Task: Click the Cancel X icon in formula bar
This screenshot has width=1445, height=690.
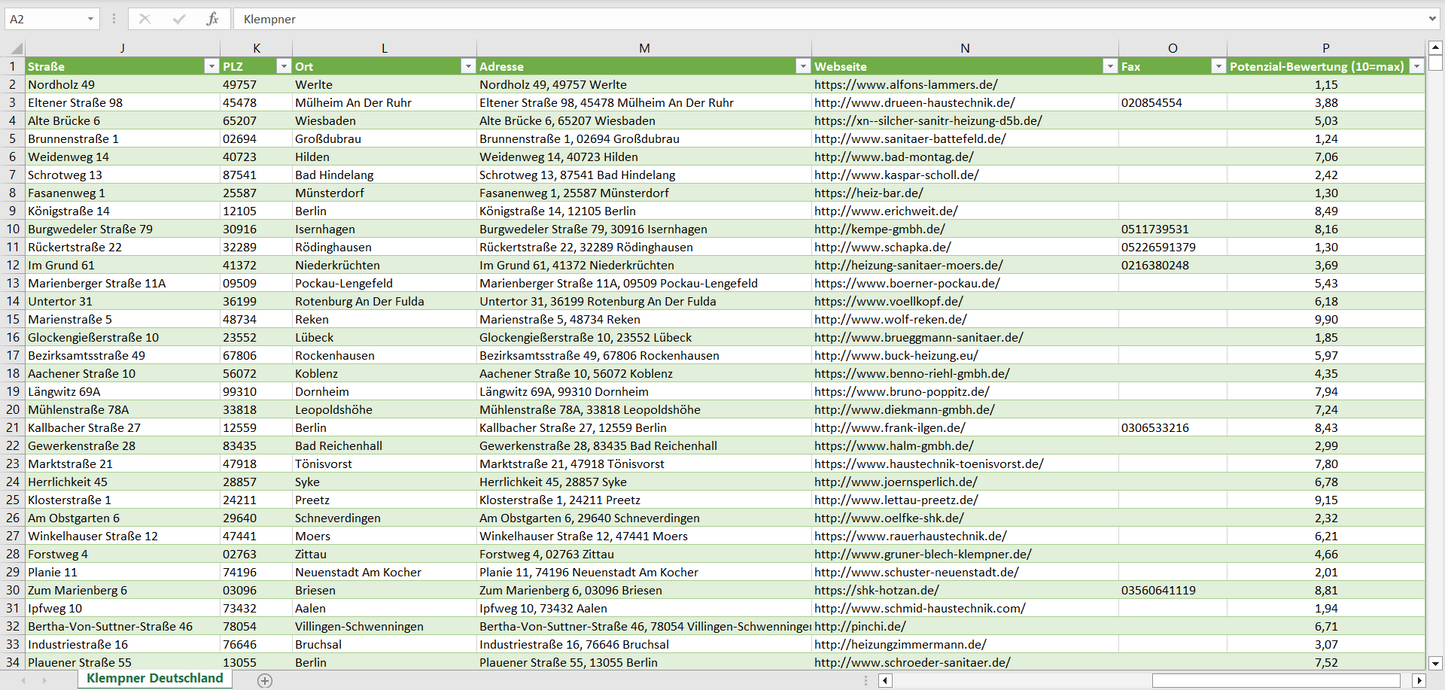Action: (x=145, y=19)
